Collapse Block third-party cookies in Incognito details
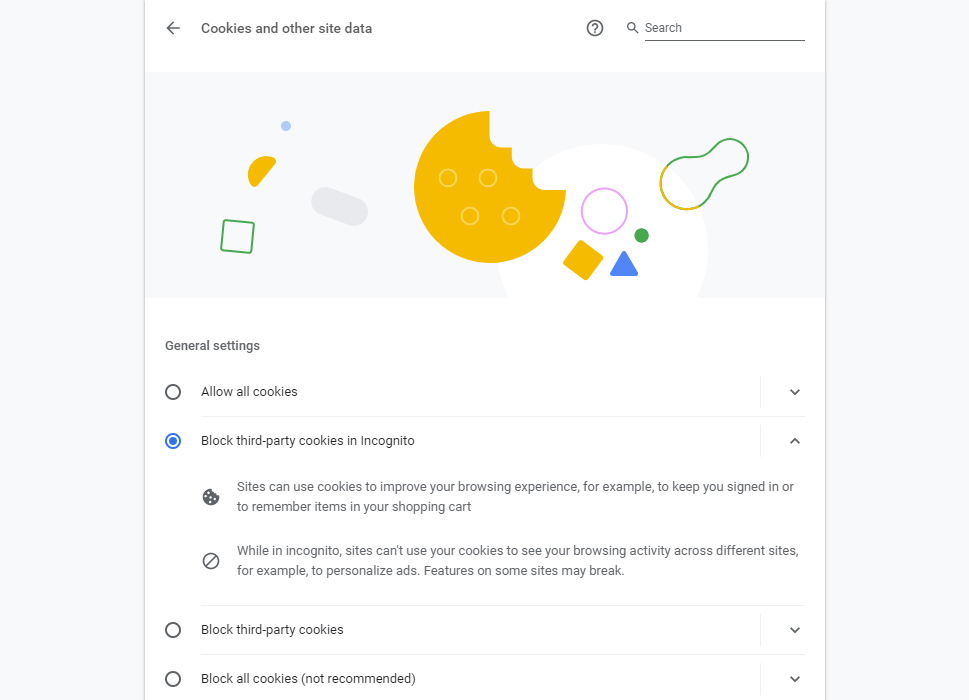Viewport: 969px width, 700px height. [795, 441]
